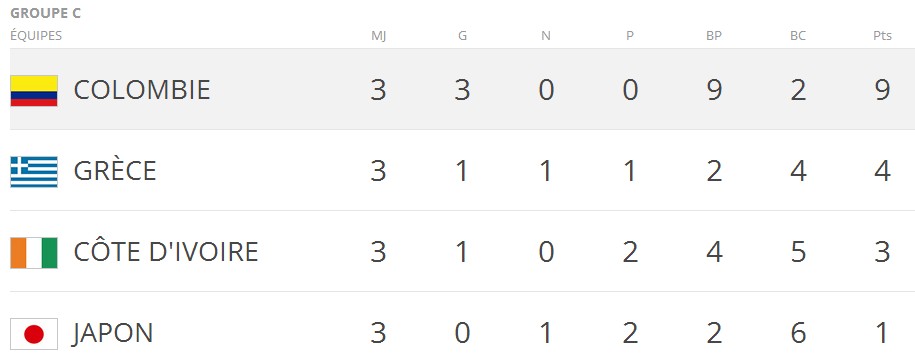Image resolution: width=915 pixels, height=363 pixels.
Task: Click the Côte d'Ivoire flag icon
Action: point(34,253)
